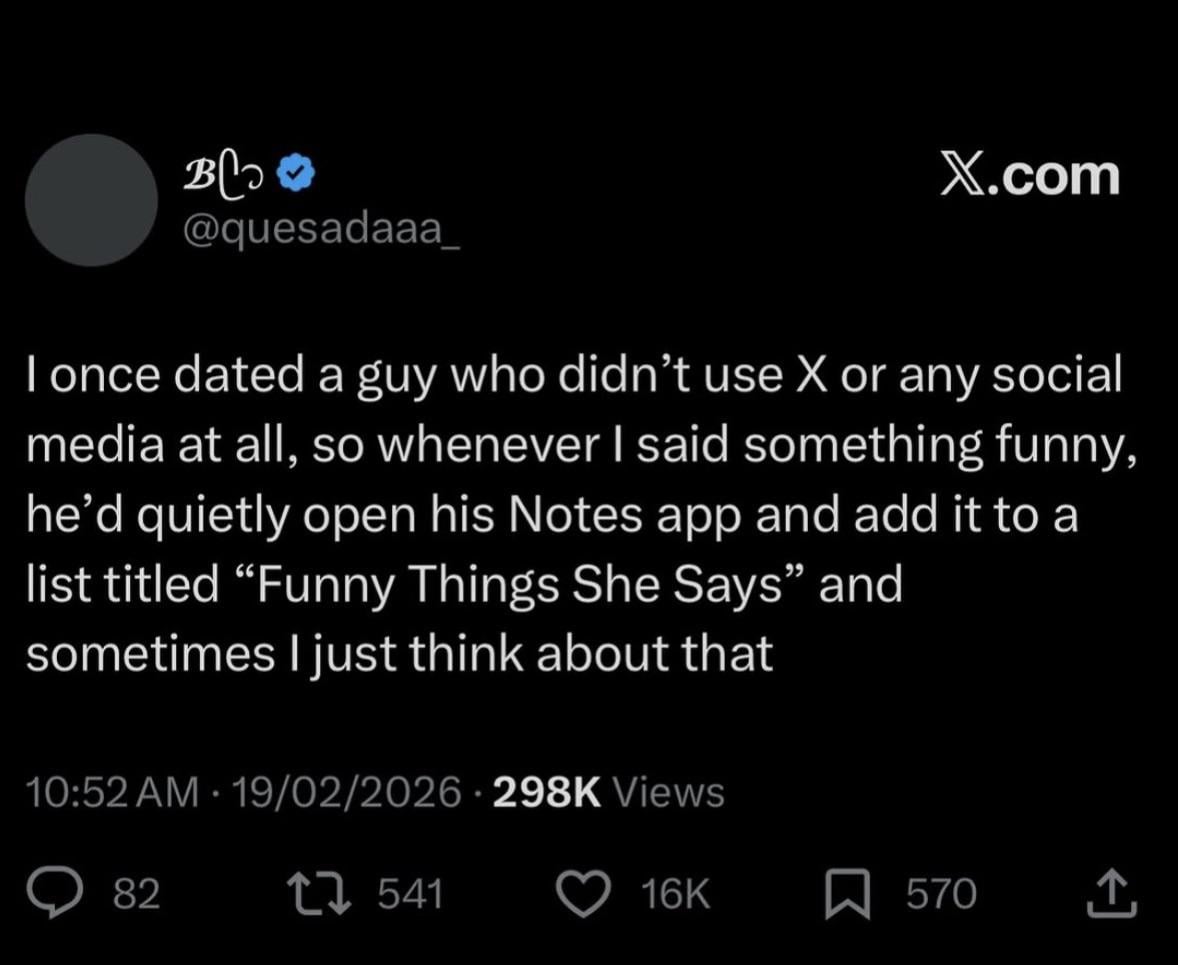Click the blue verified checkmark badge
The image size is (1178, 965).
299,172
